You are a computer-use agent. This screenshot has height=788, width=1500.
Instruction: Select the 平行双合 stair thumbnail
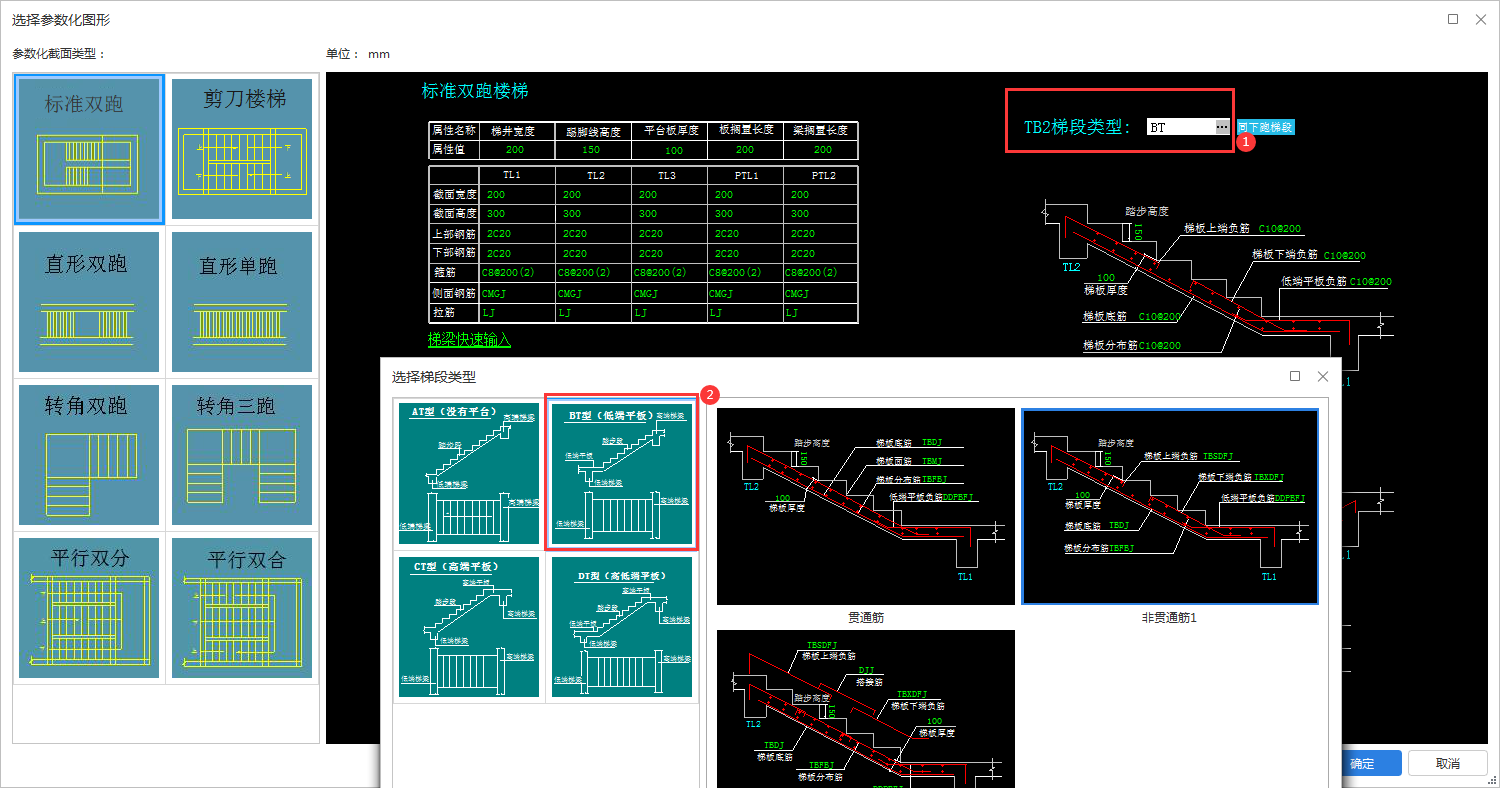(x=242, y=608)
